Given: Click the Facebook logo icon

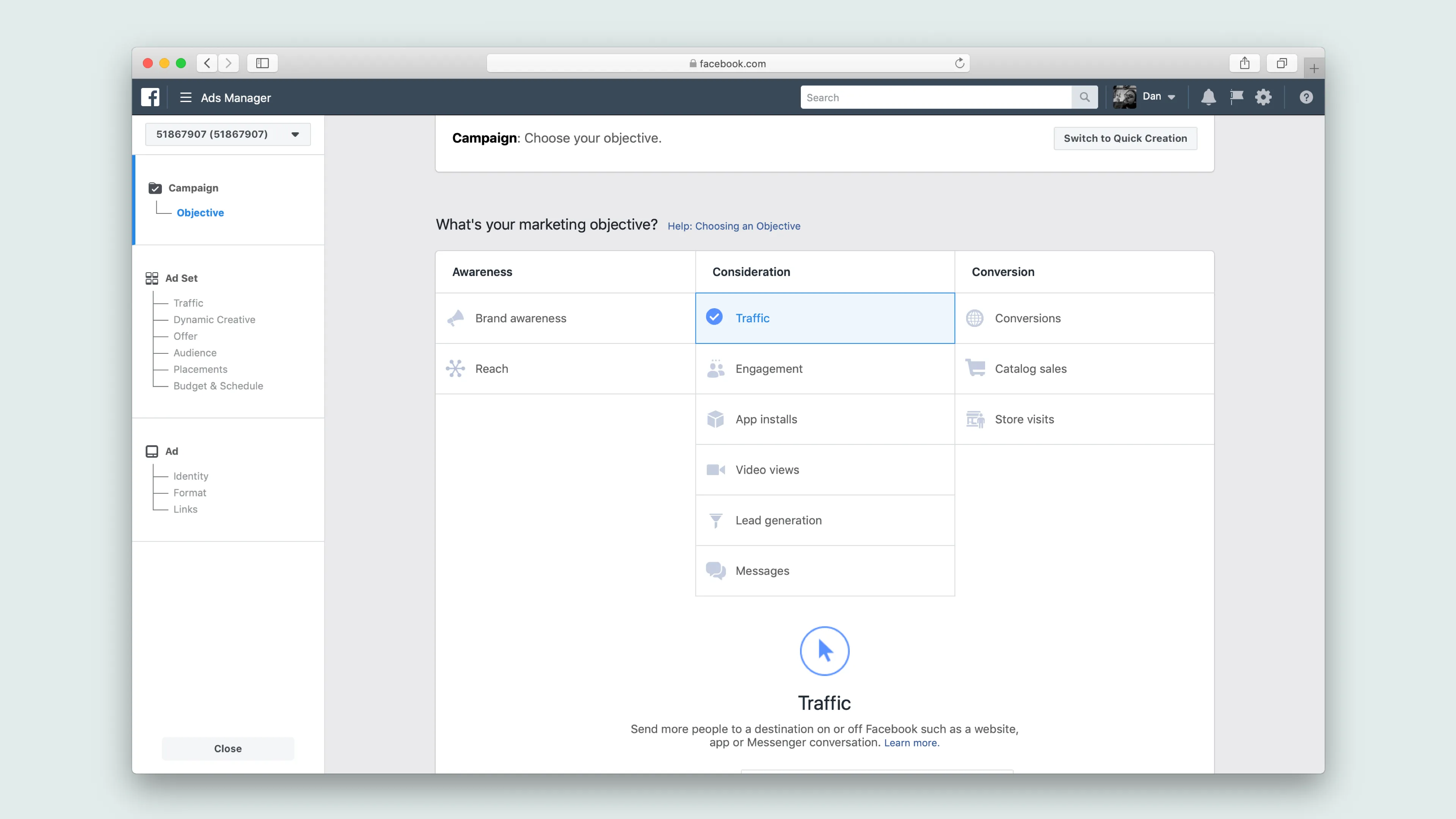Looking at the screenshot, I should pyautogui.click(x=150, y=97).
